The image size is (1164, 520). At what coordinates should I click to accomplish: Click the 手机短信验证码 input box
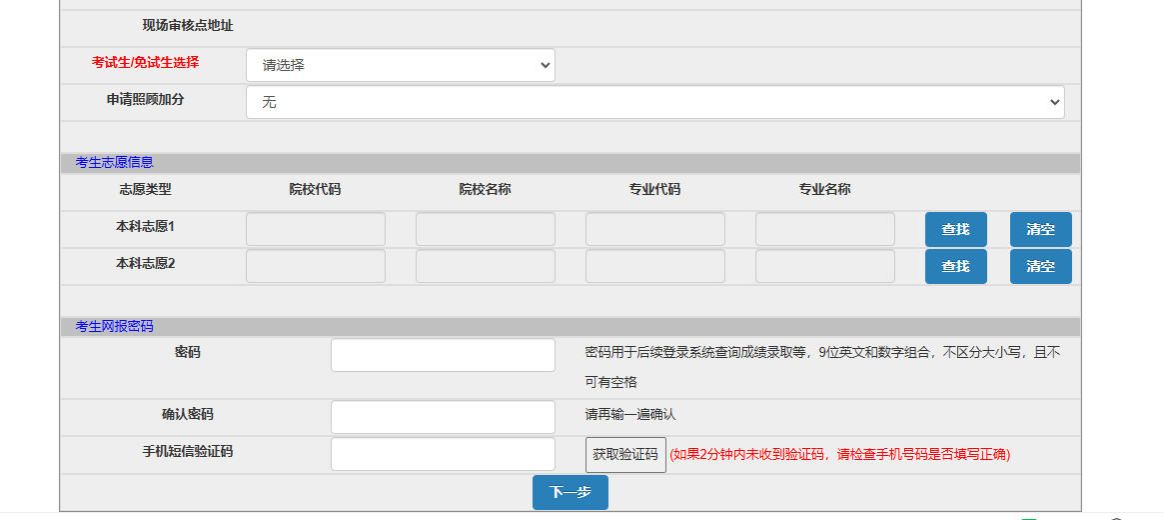[442, 454]
